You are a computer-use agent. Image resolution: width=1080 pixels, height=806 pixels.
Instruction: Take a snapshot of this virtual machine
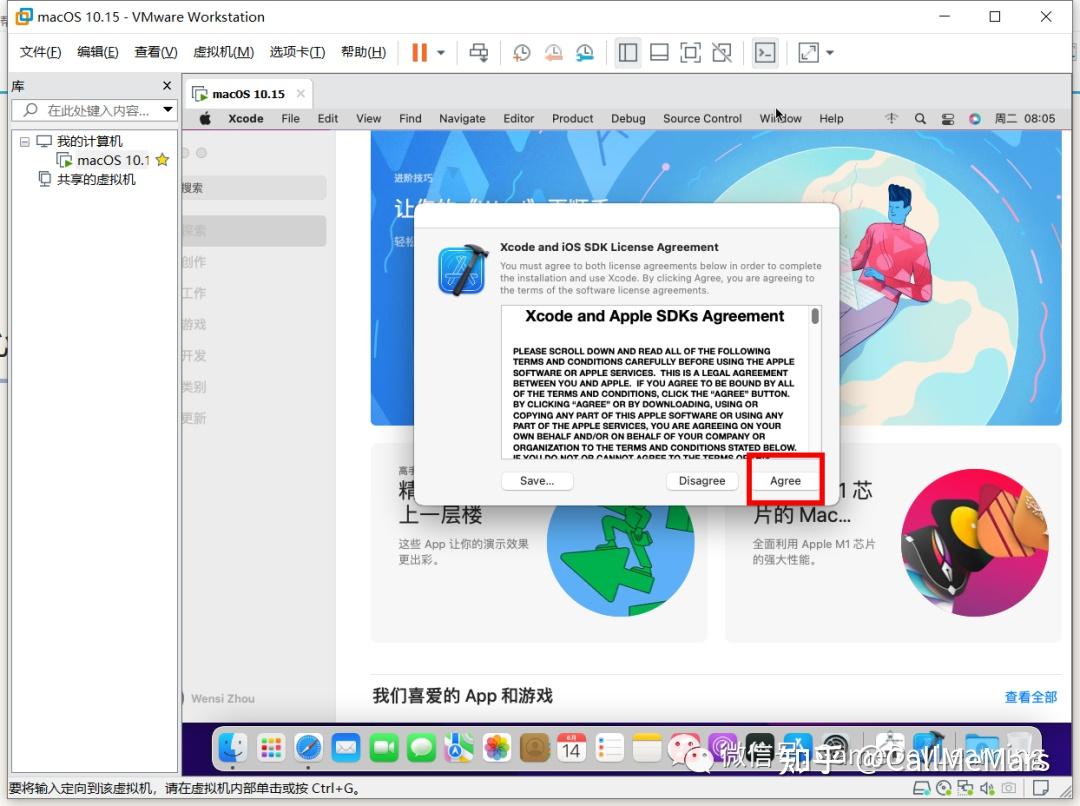521,52
